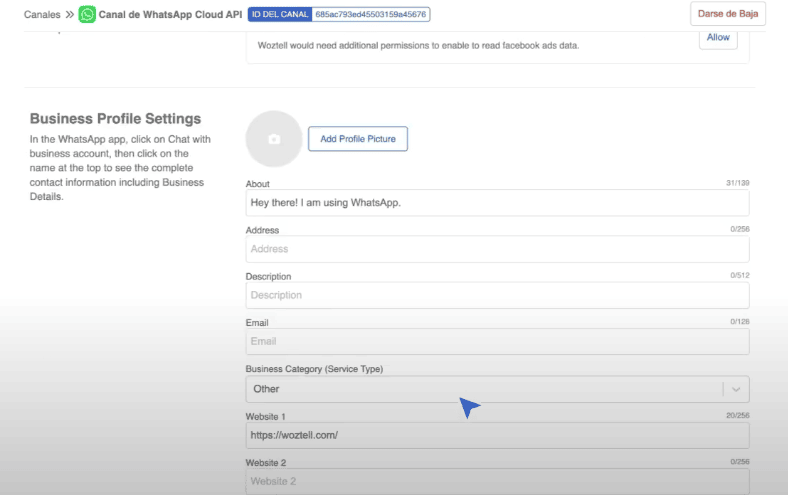This screenshot has width=788, height=495.
Task: Click the Add Profile Picture button
Action: pos(358,139)
